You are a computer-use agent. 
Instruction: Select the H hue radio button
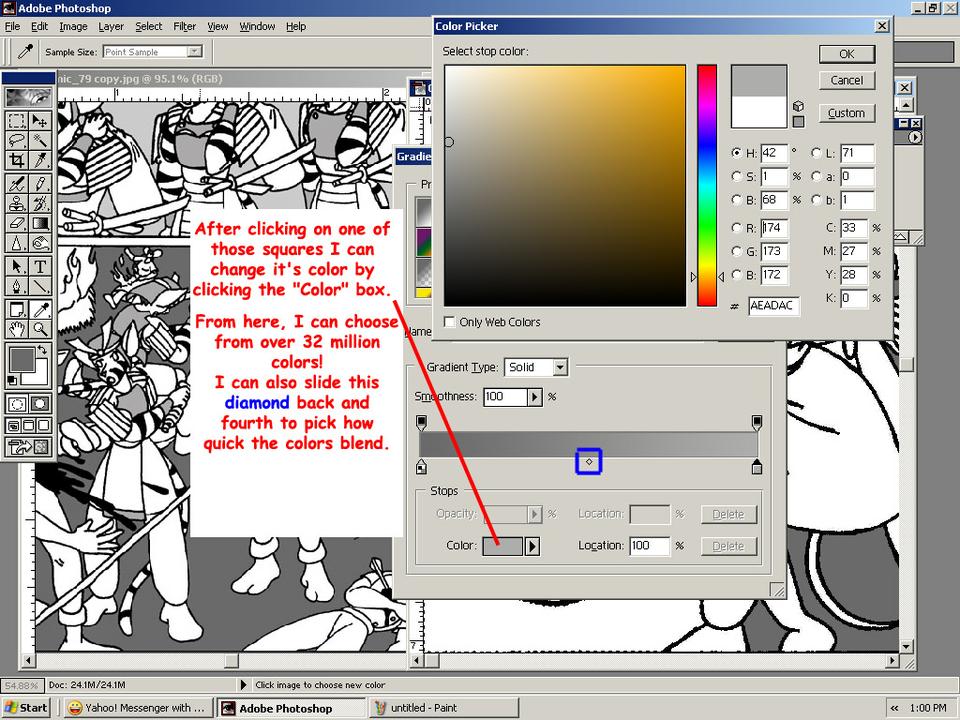[737, 153]
